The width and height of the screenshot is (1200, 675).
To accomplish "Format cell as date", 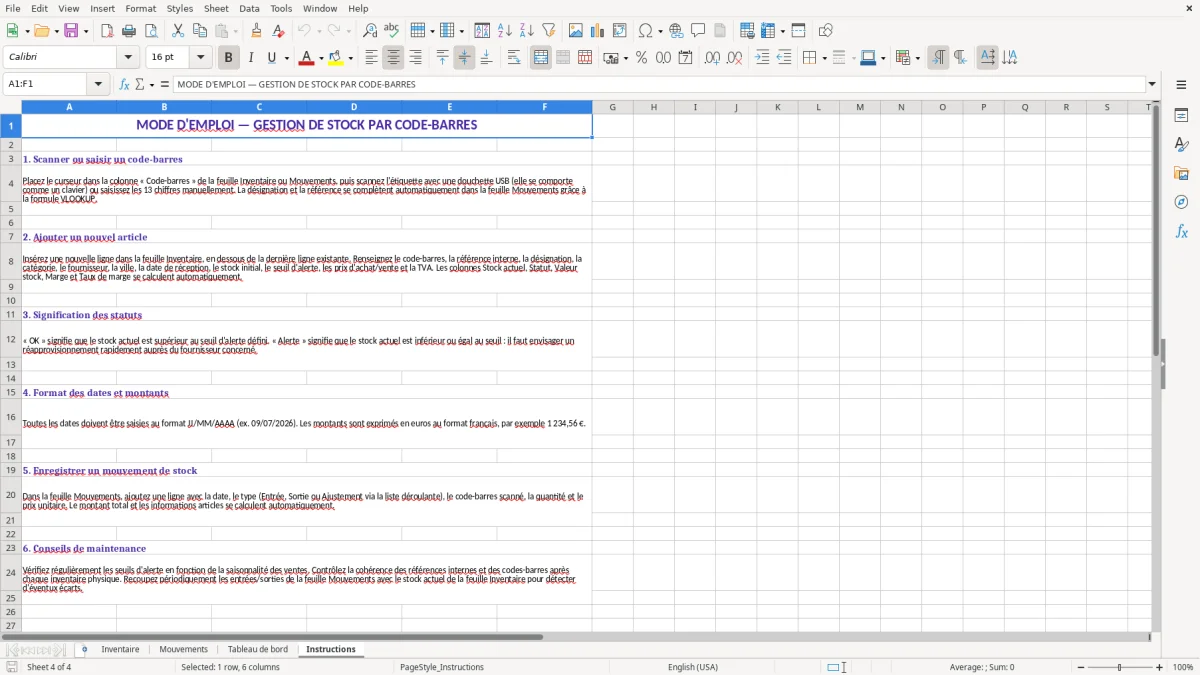I will tap(686, 58).
